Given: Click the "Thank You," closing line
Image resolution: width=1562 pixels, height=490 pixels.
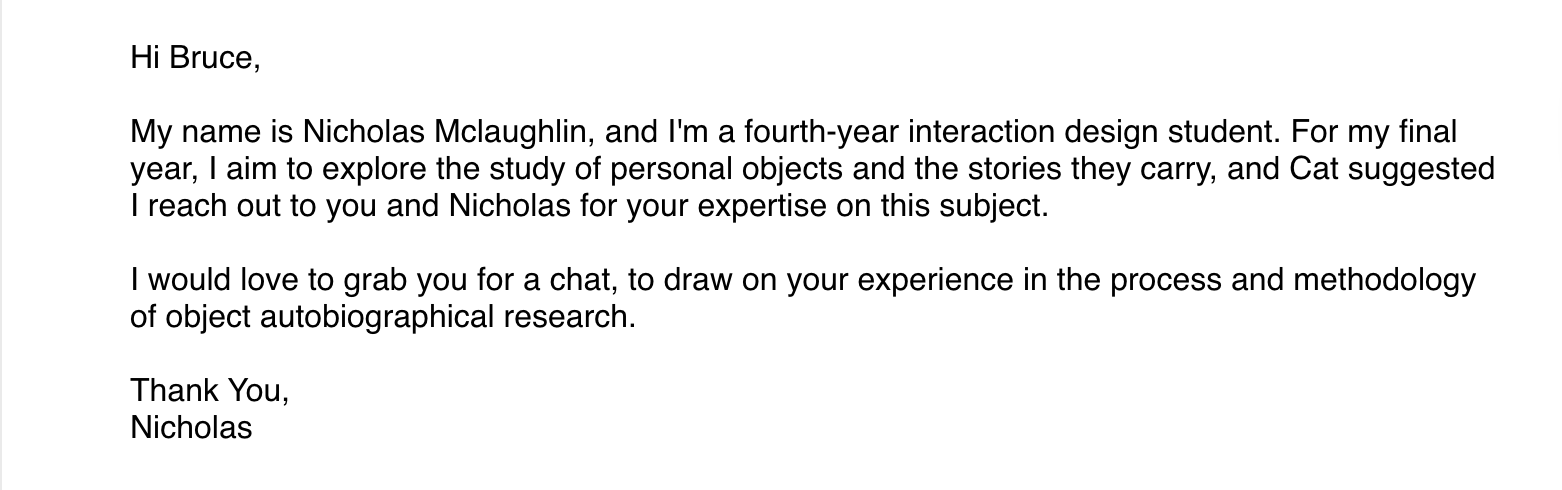Looking at the screenshot, I should pyautogui.click(x=209, y=390).
